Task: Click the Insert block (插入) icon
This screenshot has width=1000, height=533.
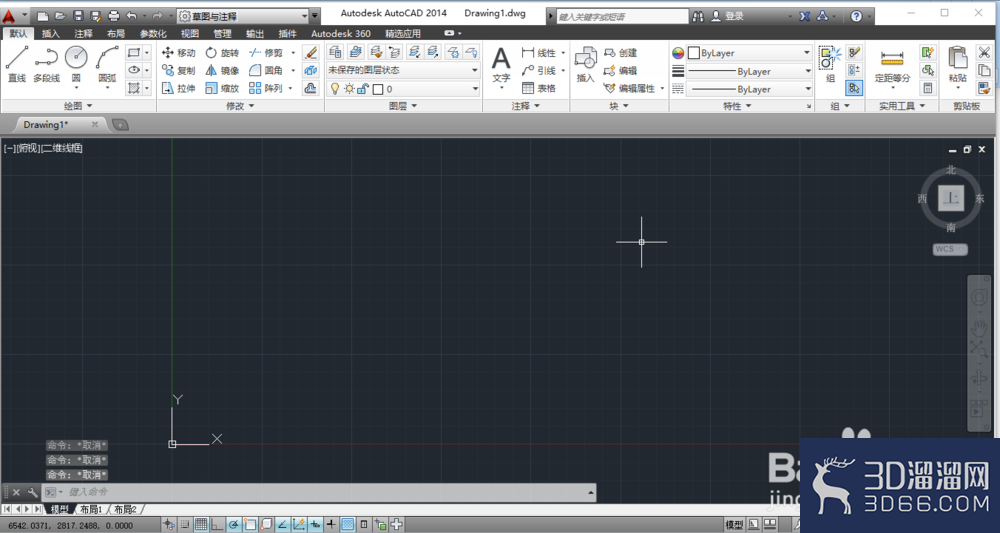Action: point(585,64)
